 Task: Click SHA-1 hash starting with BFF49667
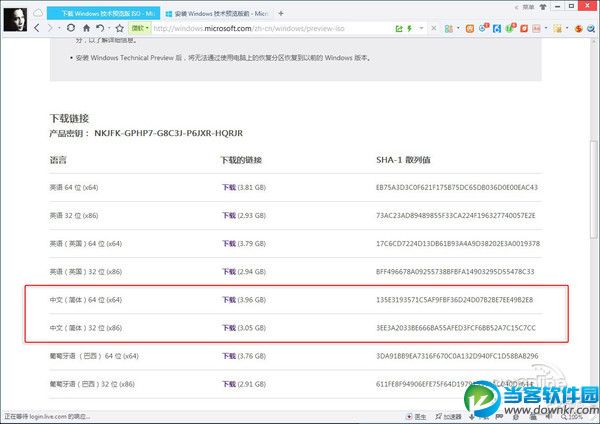pos(455,272)
